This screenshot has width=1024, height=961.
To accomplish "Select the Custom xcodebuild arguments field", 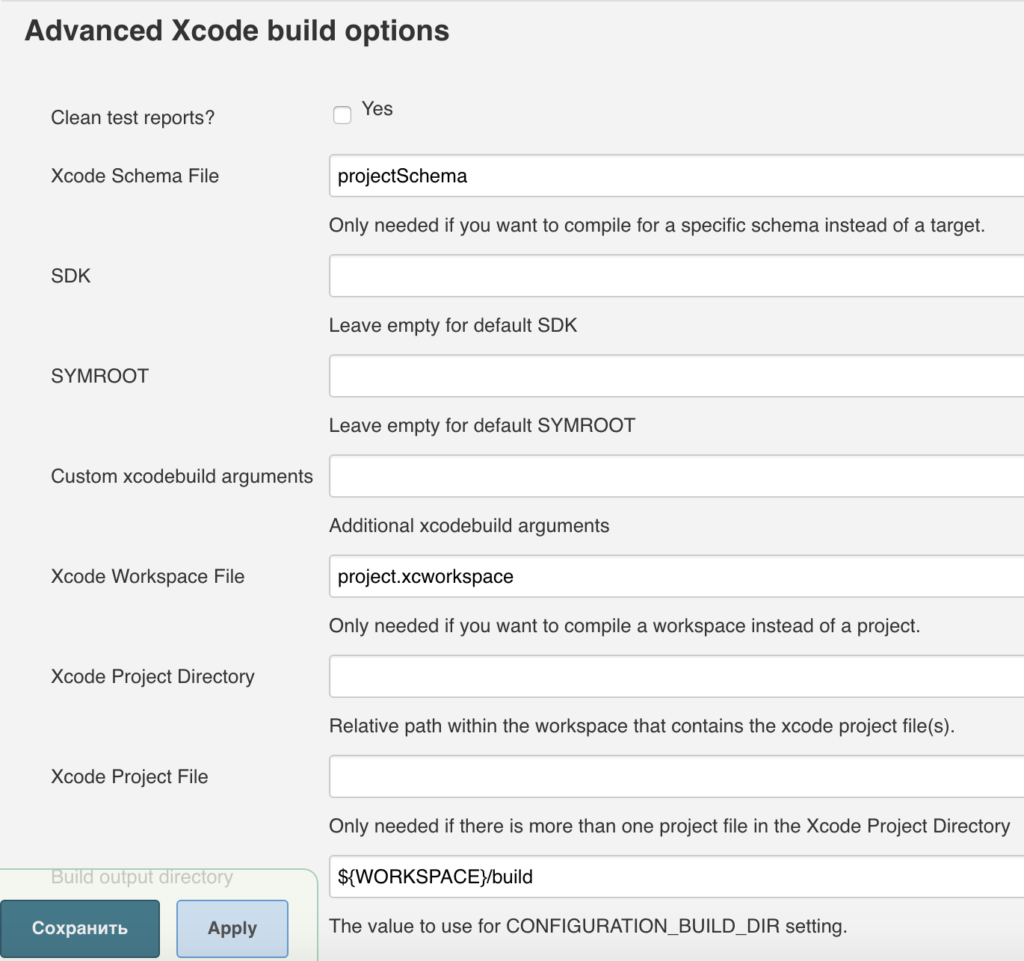I will pyautogui.click(x=677, y=476).
